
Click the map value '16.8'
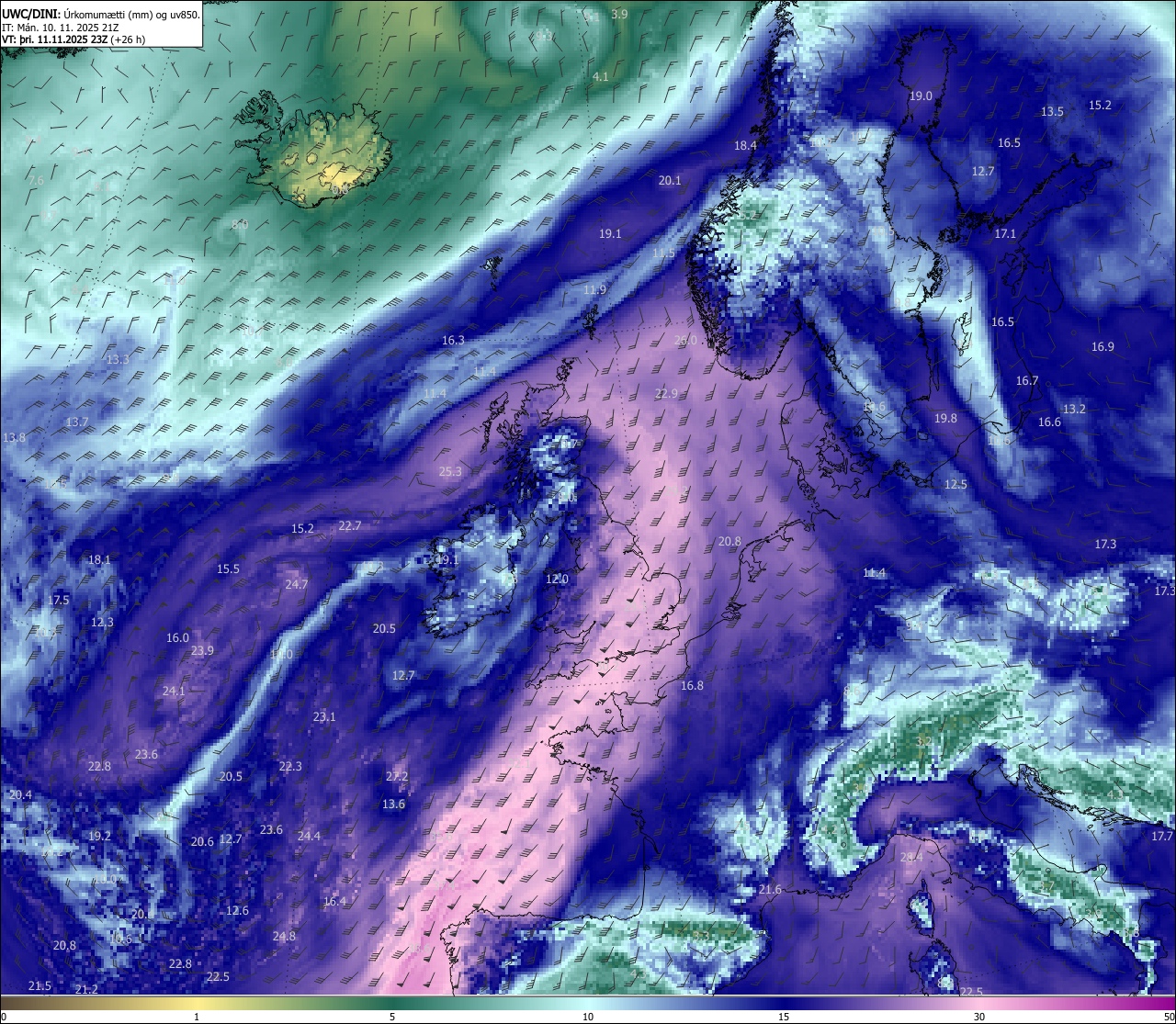tap(692, 685)
